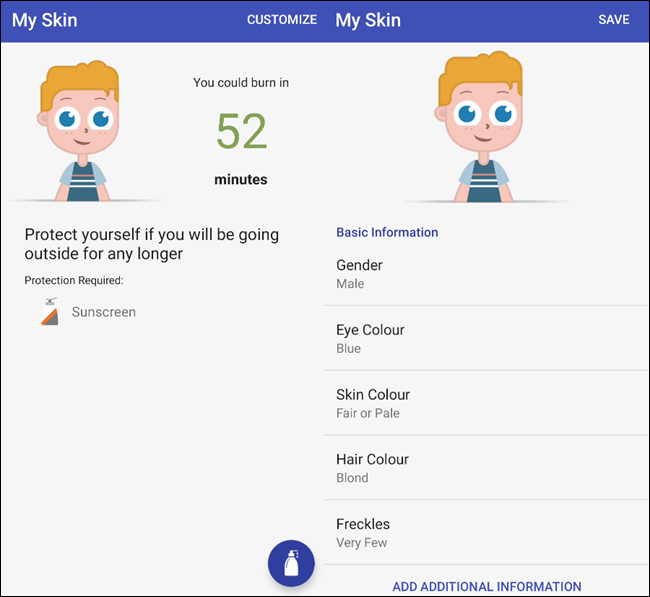
Task: Tap the 'You could burn in' text
Action: point(241,82)
